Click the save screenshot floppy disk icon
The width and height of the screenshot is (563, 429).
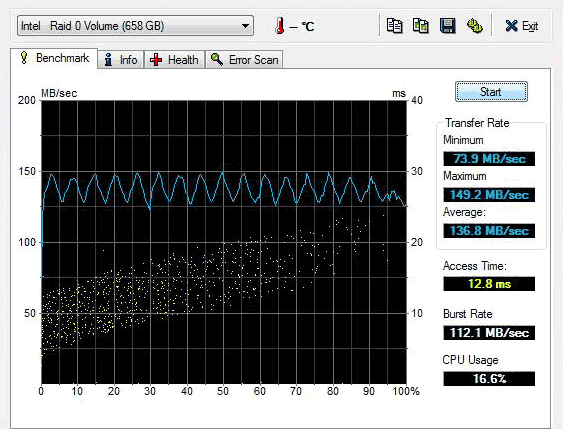tap(447, 26)
